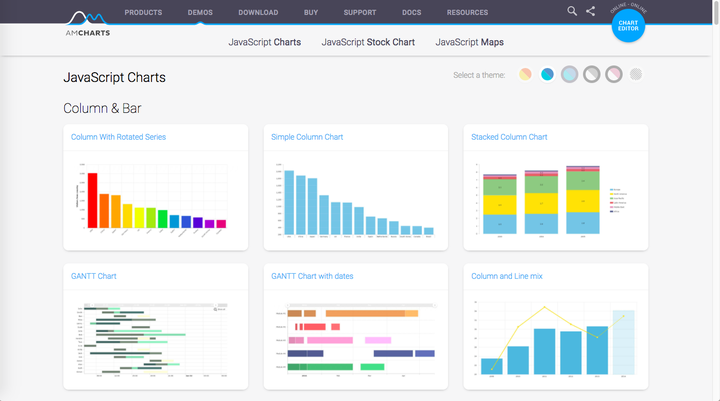Open GANTT Chart link
This screenshot has height=401, width=720.
click(94, 276)
